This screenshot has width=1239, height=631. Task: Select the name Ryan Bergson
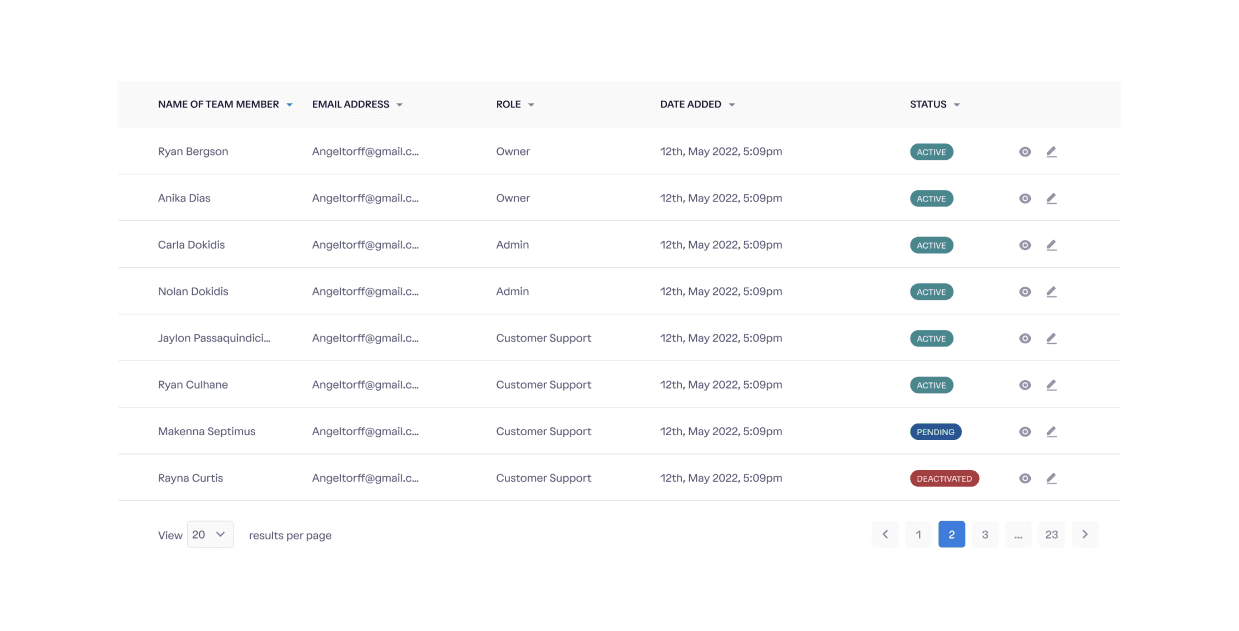point(193,152)
